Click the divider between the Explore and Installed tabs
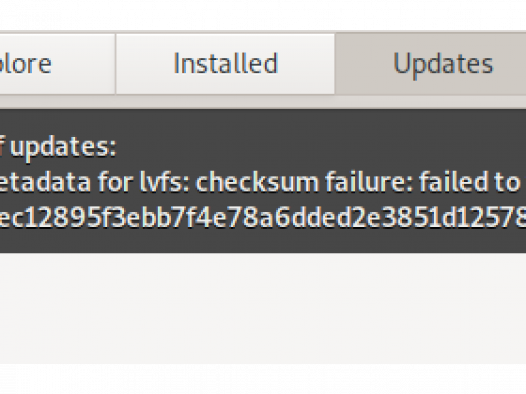The height and width of the screenshot is (394, 526). [x=116, y=64]
